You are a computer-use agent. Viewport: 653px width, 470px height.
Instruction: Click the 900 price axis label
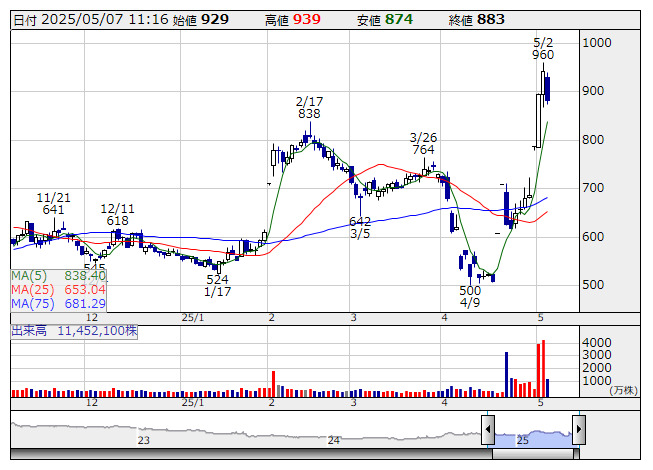(x=593, y=91)
